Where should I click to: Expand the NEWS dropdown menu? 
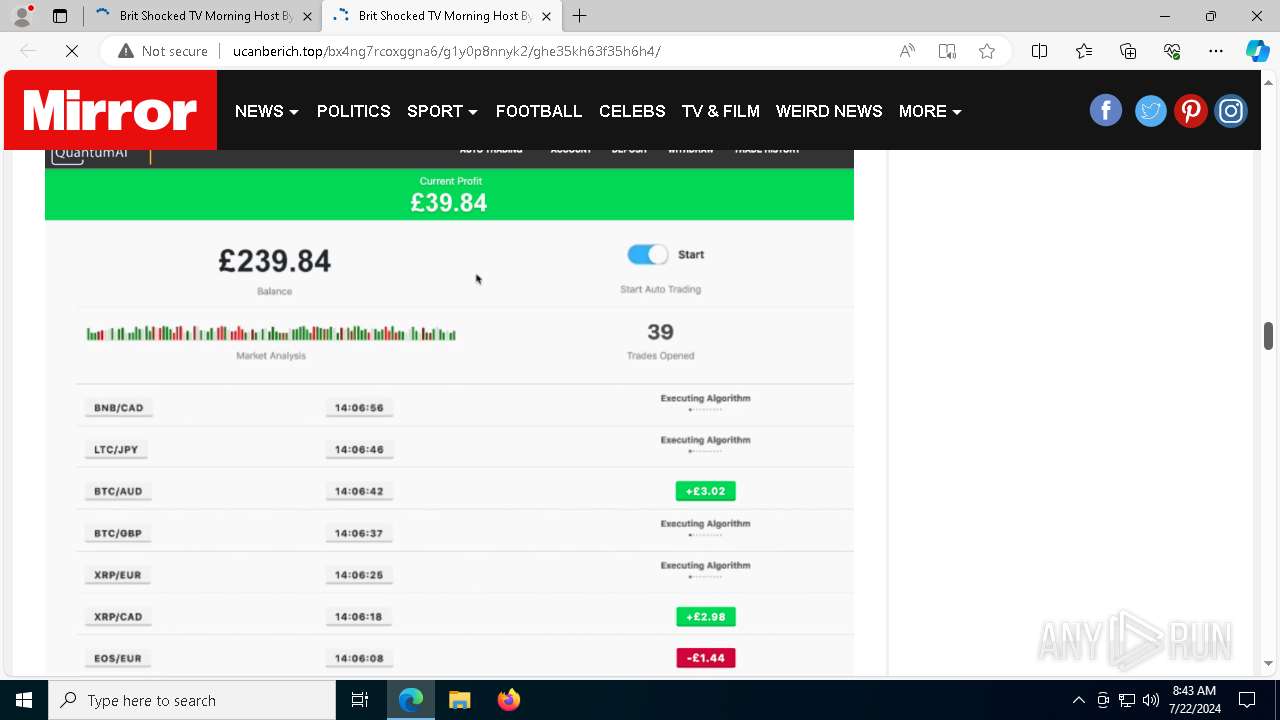tap(266, 111)
